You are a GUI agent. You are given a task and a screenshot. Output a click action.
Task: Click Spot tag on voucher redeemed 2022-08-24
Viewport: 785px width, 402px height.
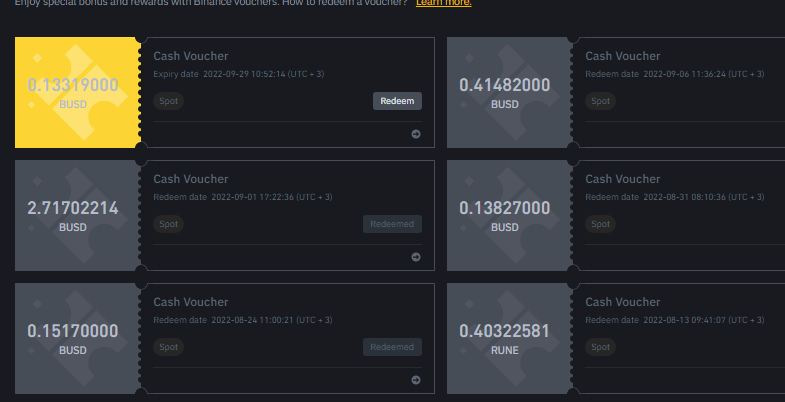point(169,347)
